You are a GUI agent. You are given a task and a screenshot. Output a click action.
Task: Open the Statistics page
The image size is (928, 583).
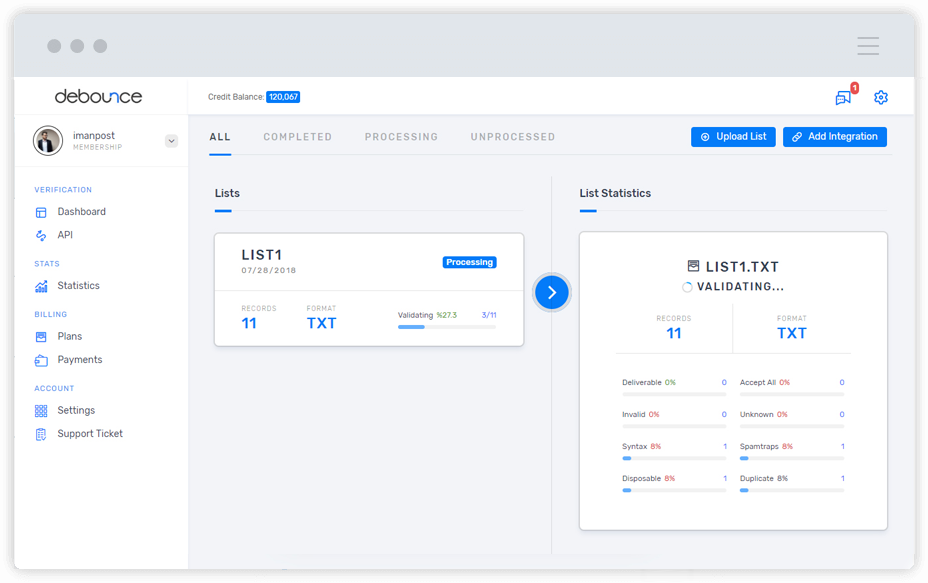coord(78,285)
